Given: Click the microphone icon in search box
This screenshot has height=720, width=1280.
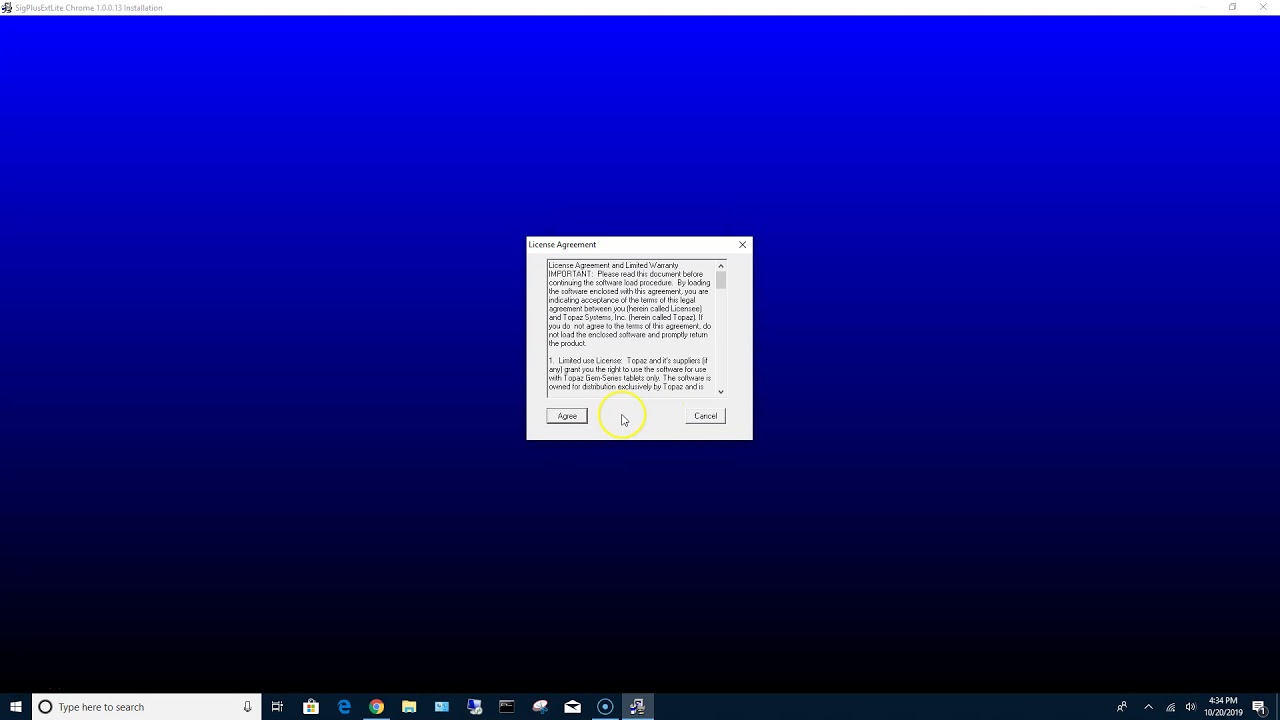Looking at the screenshot, I should click(x=247, y=707).
